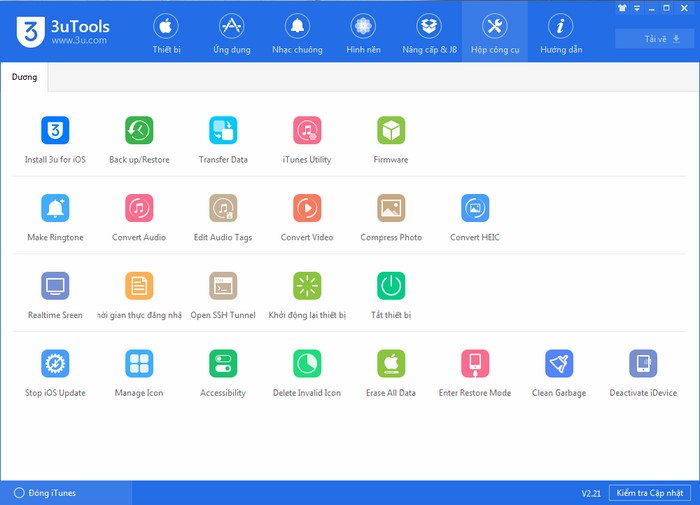Open Hình nền wallpapers section
Viewport: 700px width, 505px height.
(x=363, y=33)
